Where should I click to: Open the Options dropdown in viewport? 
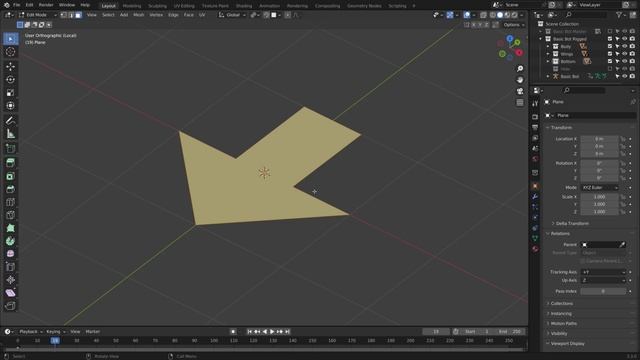coord(513,25)
